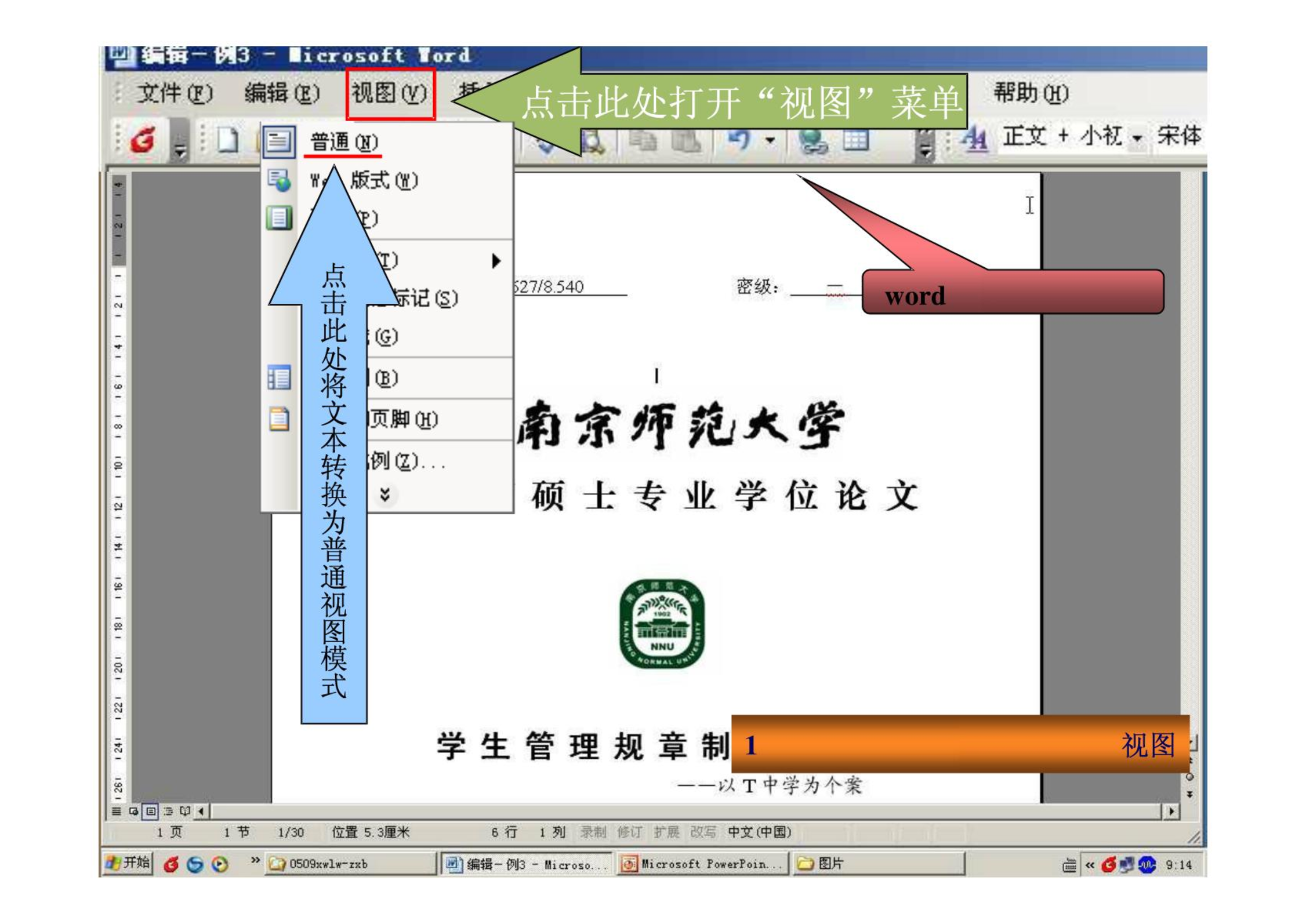Image resolution: width=1306 pixels, height=924 pixels.
Task: Open the 视图(V) menu
Action: tap(390, 93)
